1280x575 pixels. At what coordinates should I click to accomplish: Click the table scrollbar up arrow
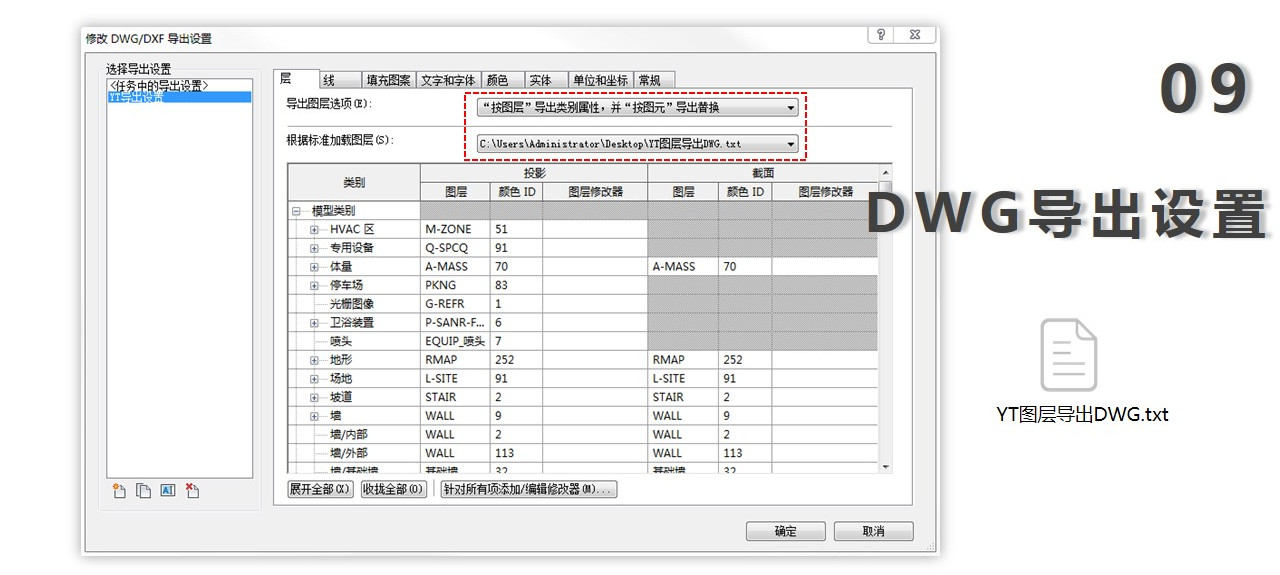click(885, 173)
